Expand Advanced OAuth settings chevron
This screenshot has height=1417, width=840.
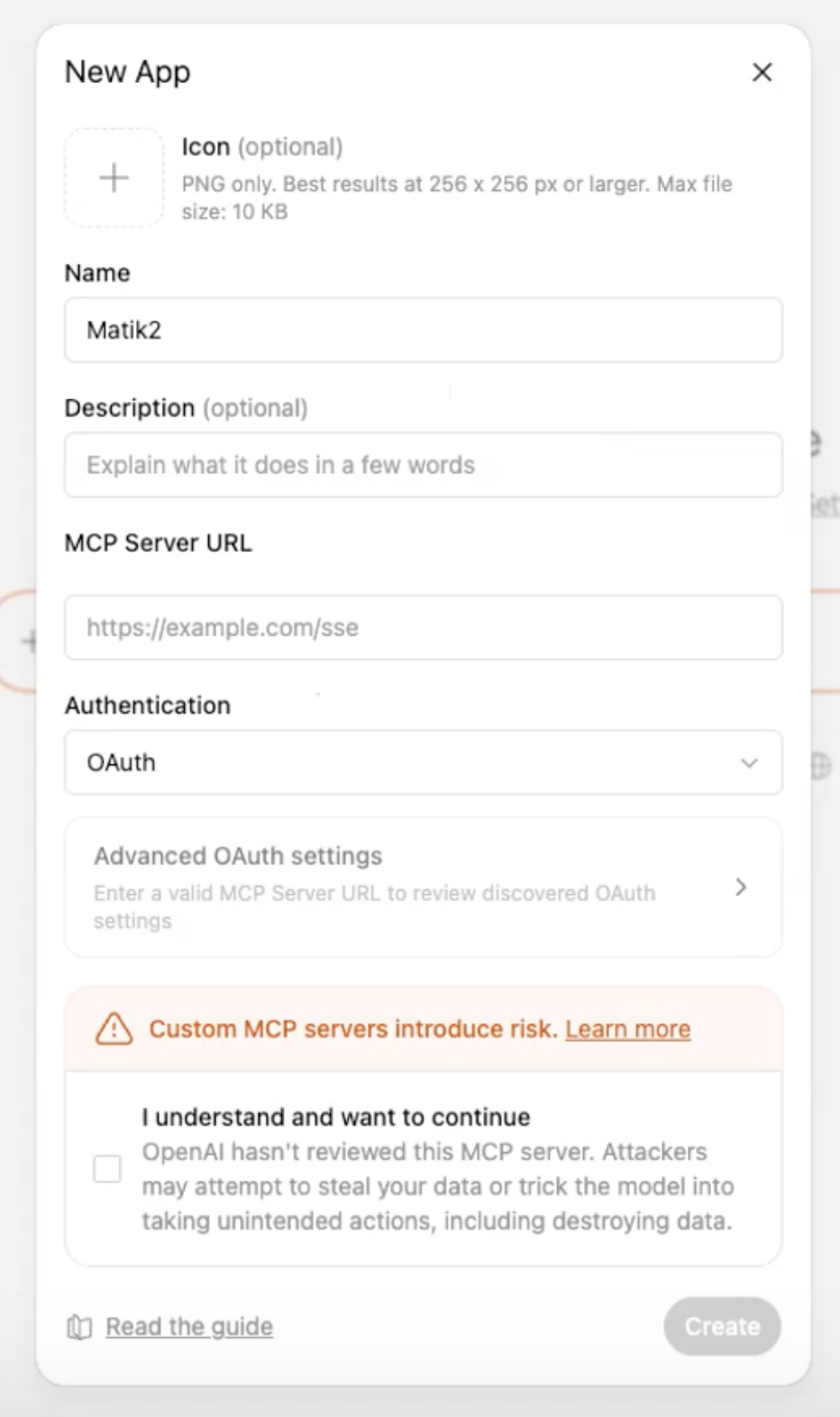[x=741, y=887]
